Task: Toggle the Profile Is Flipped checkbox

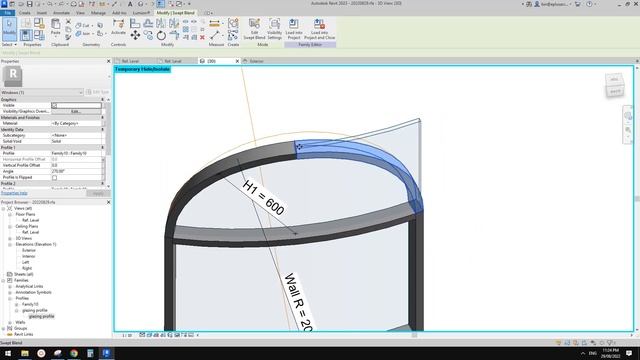Action: [54, 178]
